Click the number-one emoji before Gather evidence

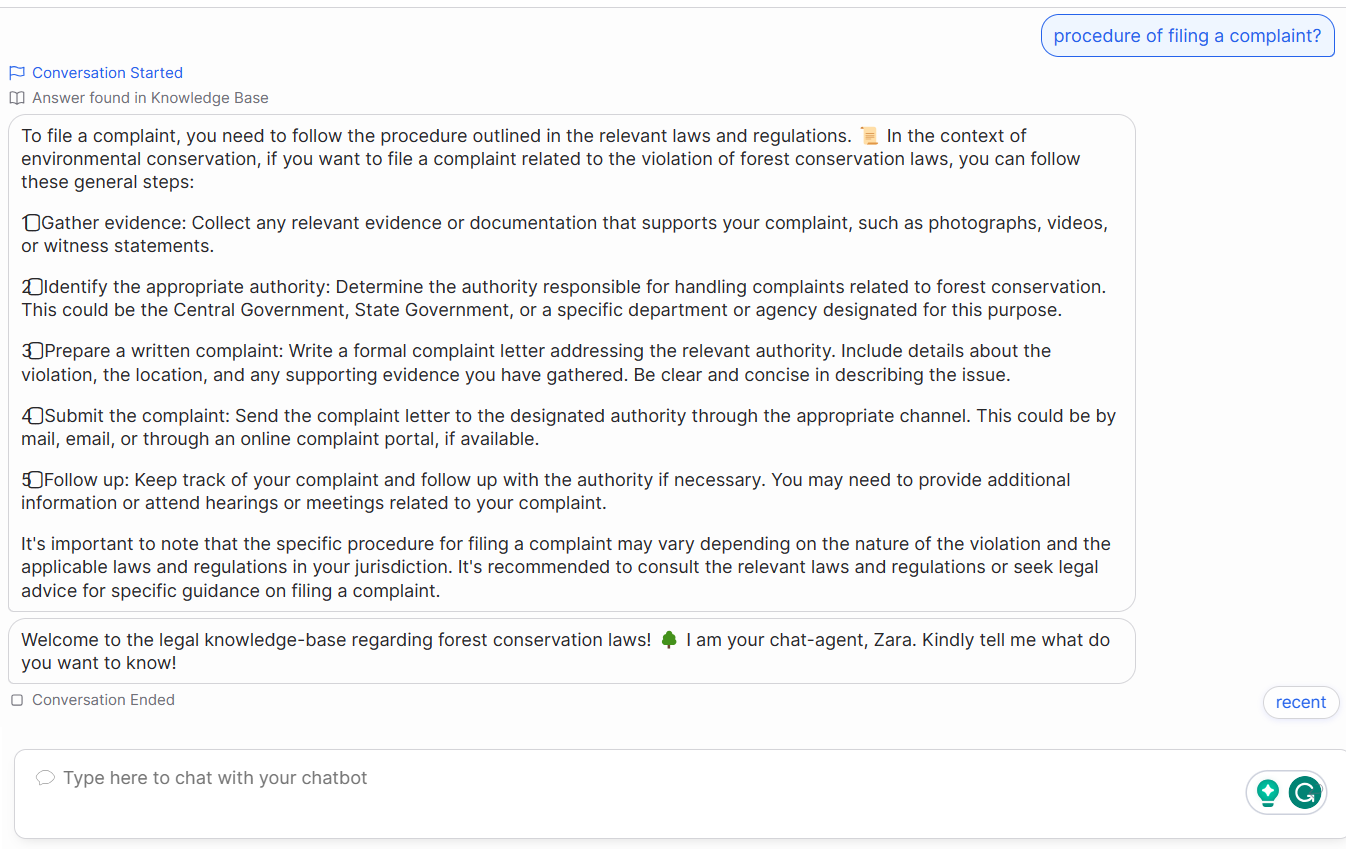[27, 221]
